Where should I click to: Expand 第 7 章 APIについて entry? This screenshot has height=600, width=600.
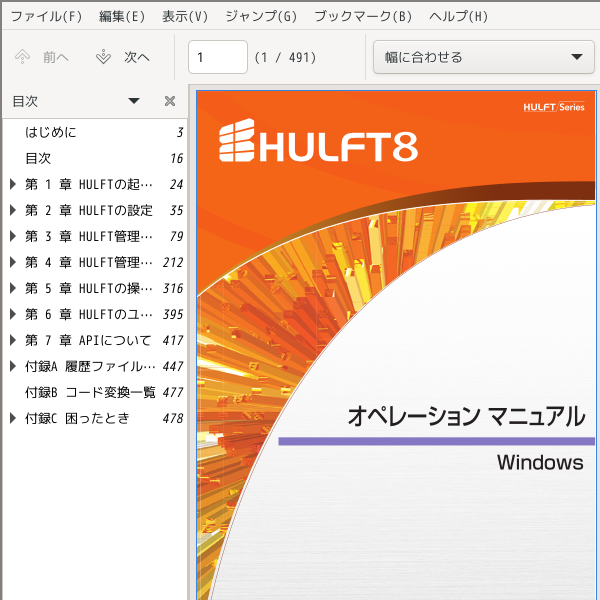pos(13,340)
